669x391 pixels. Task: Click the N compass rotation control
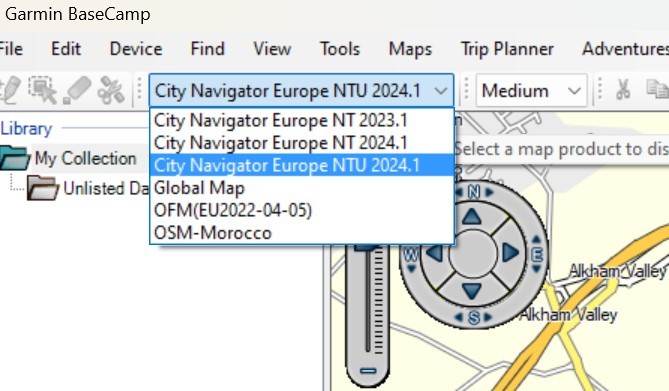(474, 192)
